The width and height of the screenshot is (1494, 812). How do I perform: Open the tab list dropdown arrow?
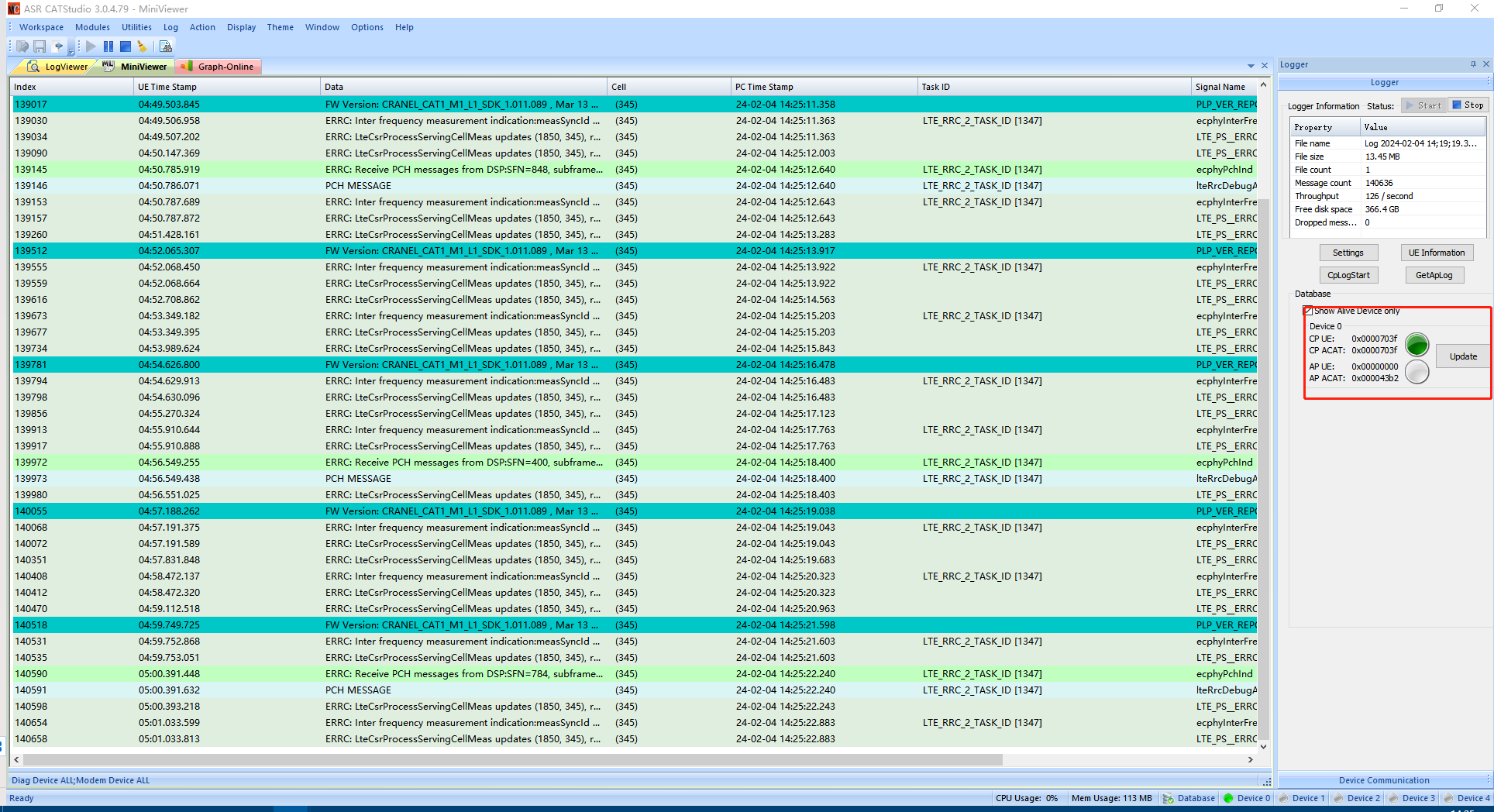[x=1251, y=66]
